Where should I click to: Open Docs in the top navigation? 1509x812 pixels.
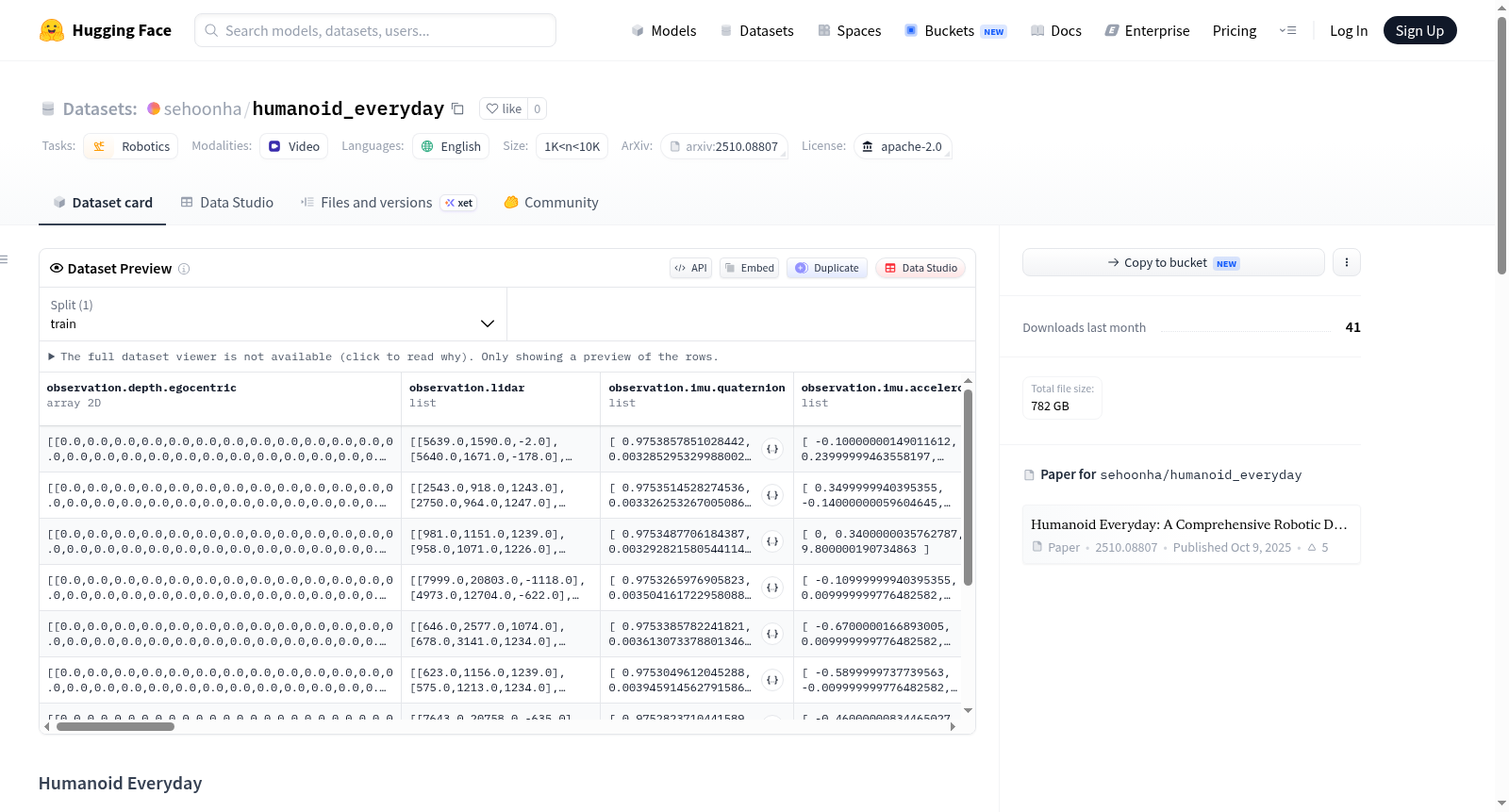point(1056,30)
